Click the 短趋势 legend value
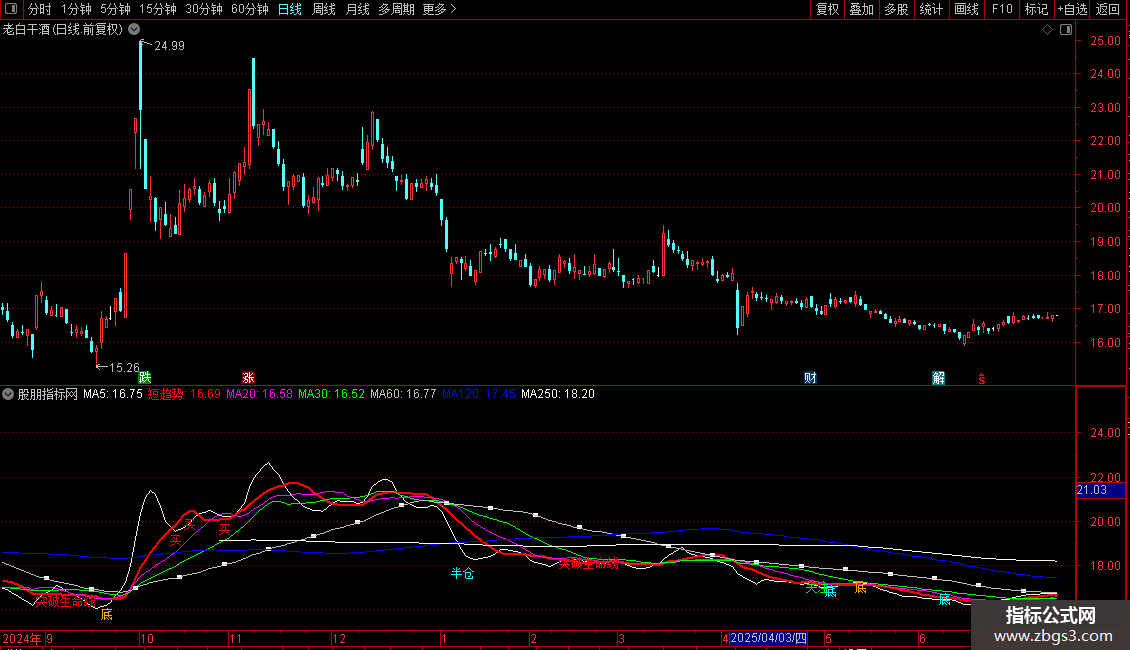Image resolution: width=1130 pixels, height=650 pixels. [184, 394]
